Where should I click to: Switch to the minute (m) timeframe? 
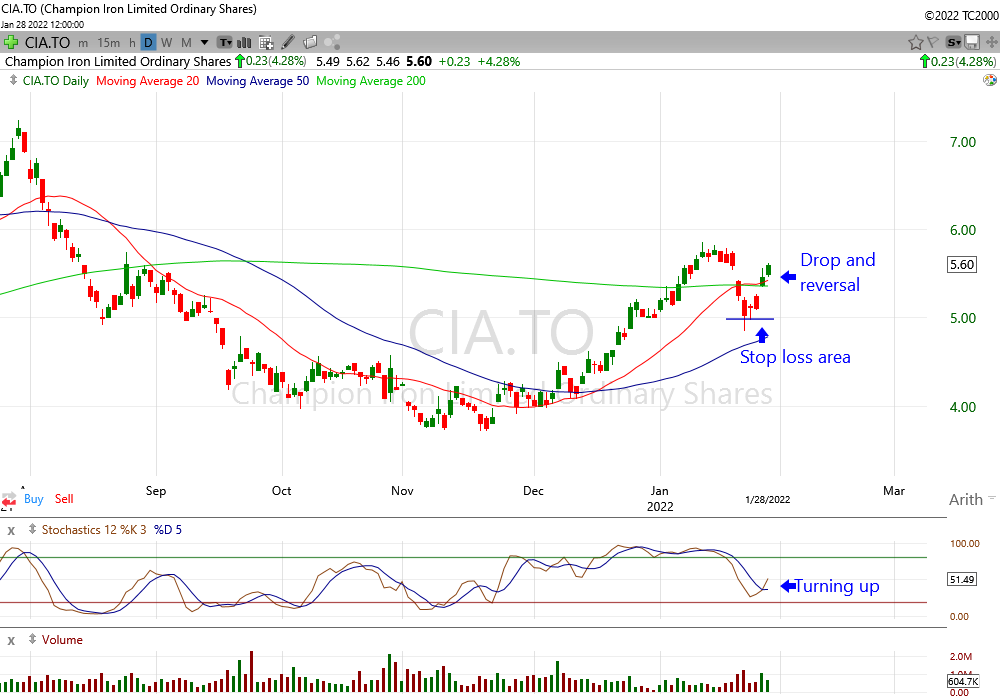click(x=83, y=43)
